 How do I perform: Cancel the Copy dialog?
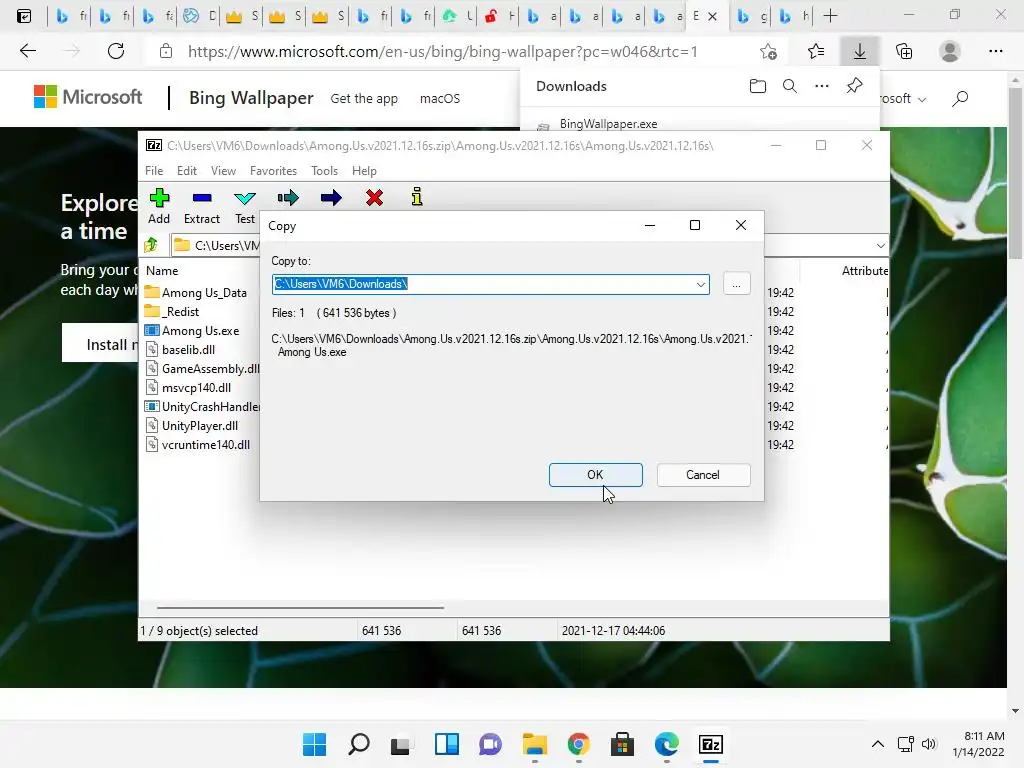703,475
